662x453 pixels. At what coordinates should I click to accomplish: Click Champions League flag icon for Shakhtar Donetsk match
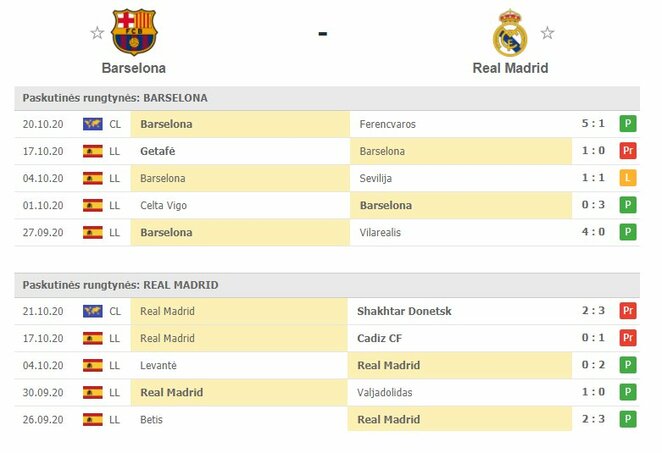pyautogui.click(x=93, y=311)
